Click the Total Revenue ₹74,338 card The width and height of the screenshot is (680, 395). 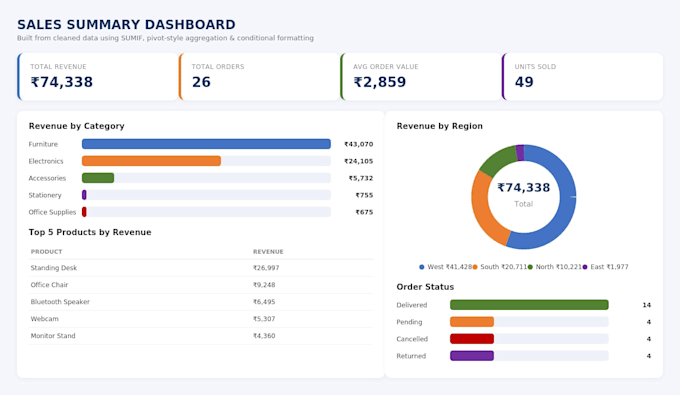[98, 77]
